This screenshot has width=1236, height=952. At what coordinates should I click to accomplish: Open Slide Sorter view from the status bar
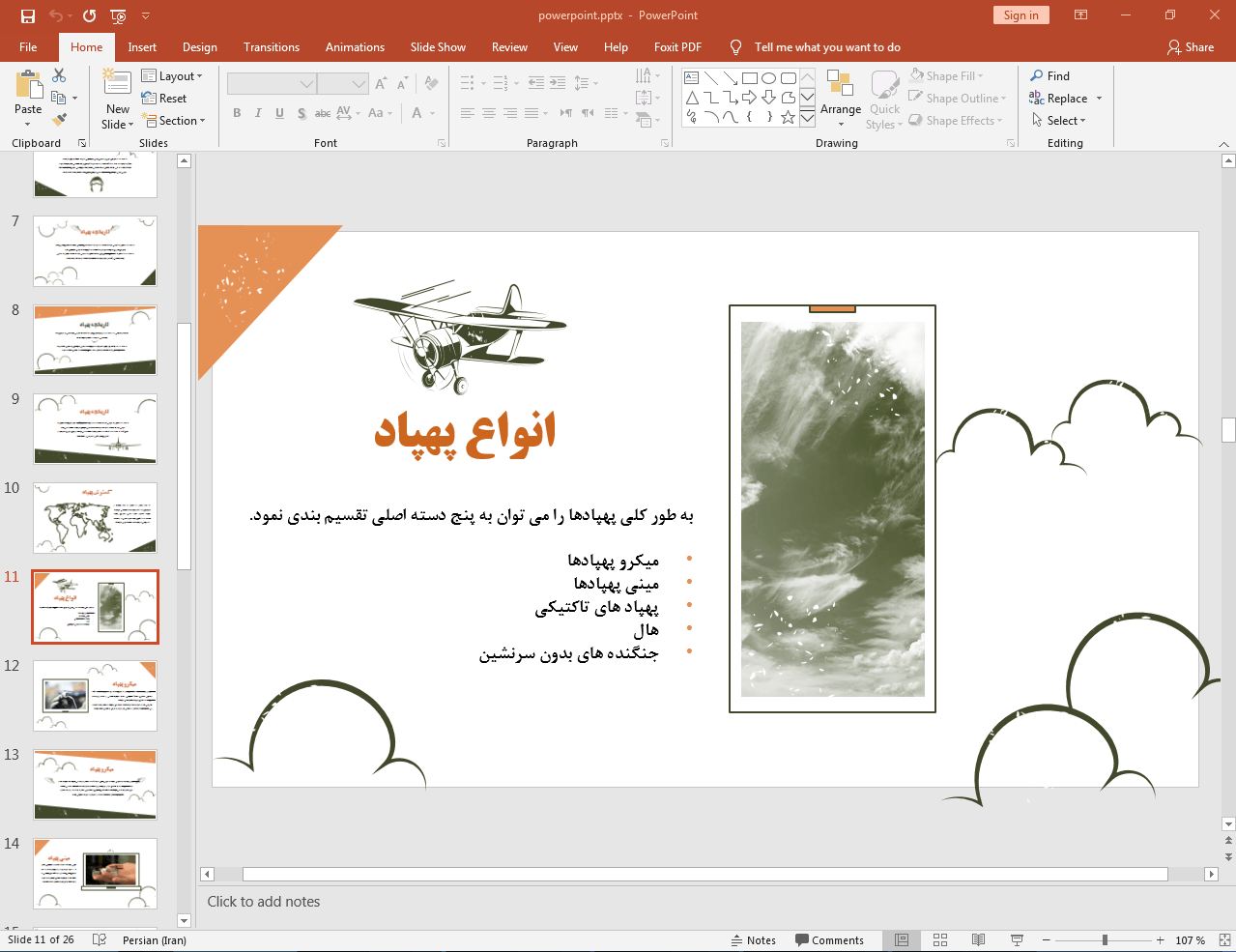click(x=939, y=939)
